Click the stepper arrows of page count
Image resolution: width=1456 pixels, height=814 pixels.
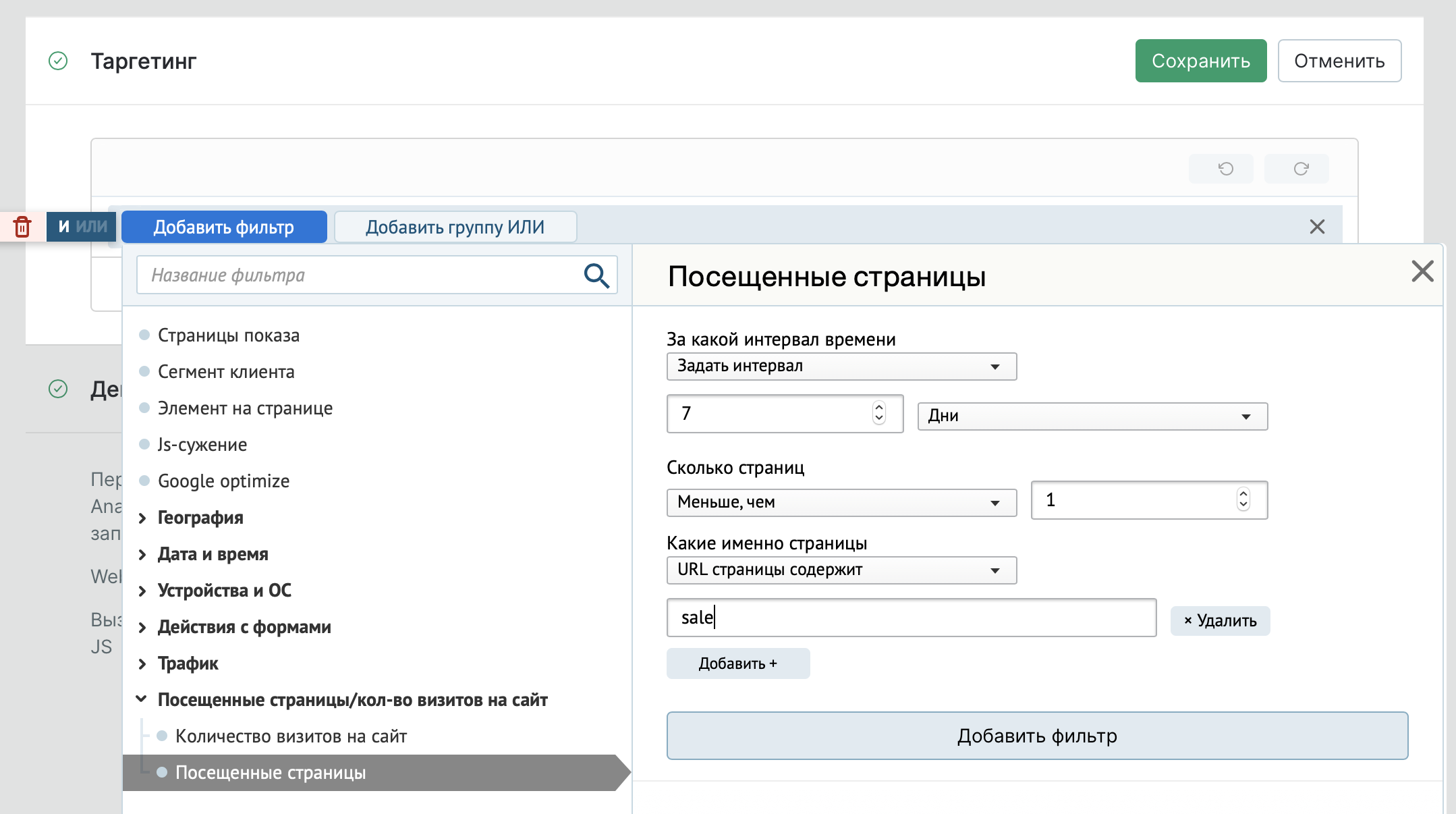[1243, 499]
